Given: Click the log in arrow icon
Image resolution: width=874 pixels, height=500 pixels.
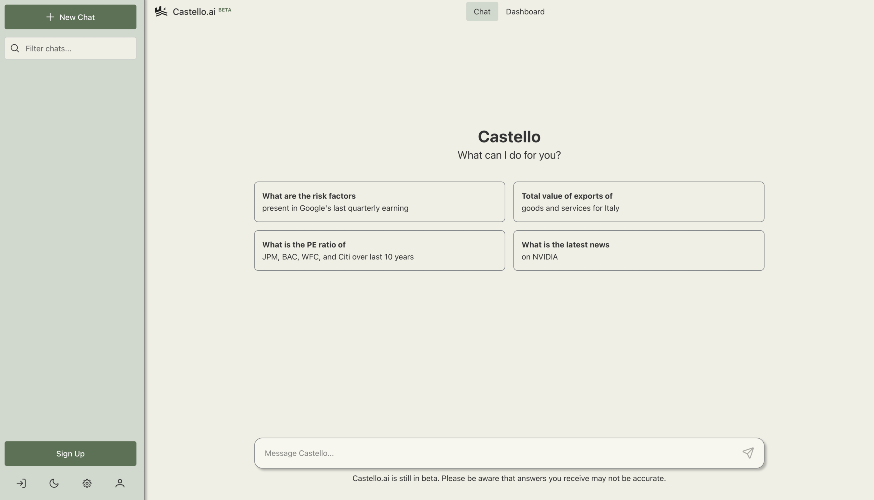Looking at the screenshot, I should click(21, 483).
